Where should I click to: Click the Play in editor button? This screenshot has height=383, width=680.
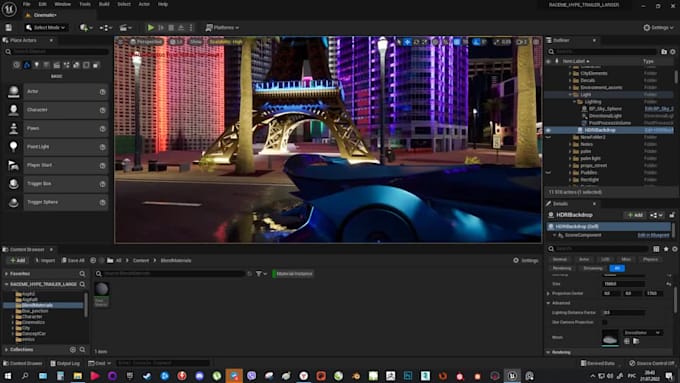150,27
